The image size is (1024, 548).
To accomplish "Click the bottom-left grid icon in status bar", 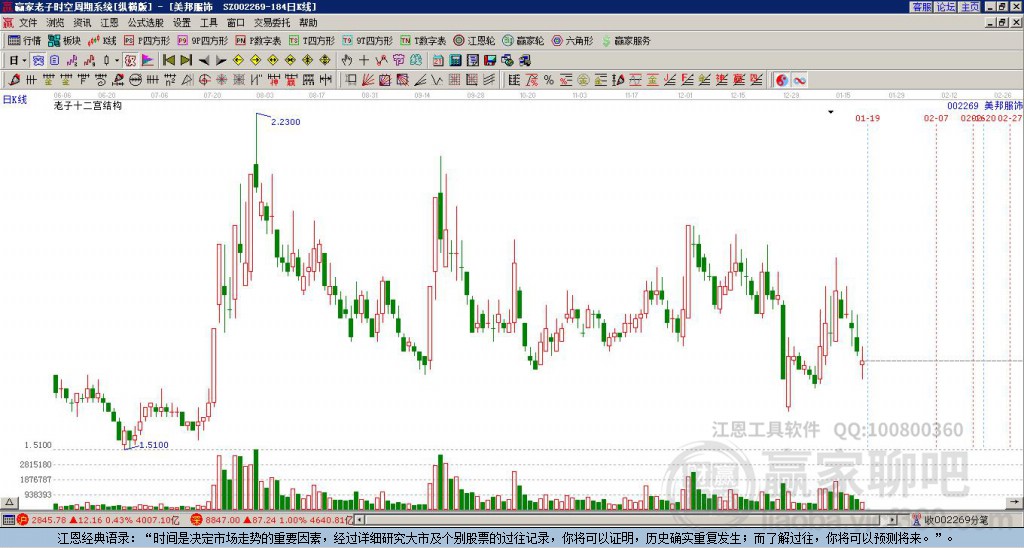I will (x=8, y=520).
